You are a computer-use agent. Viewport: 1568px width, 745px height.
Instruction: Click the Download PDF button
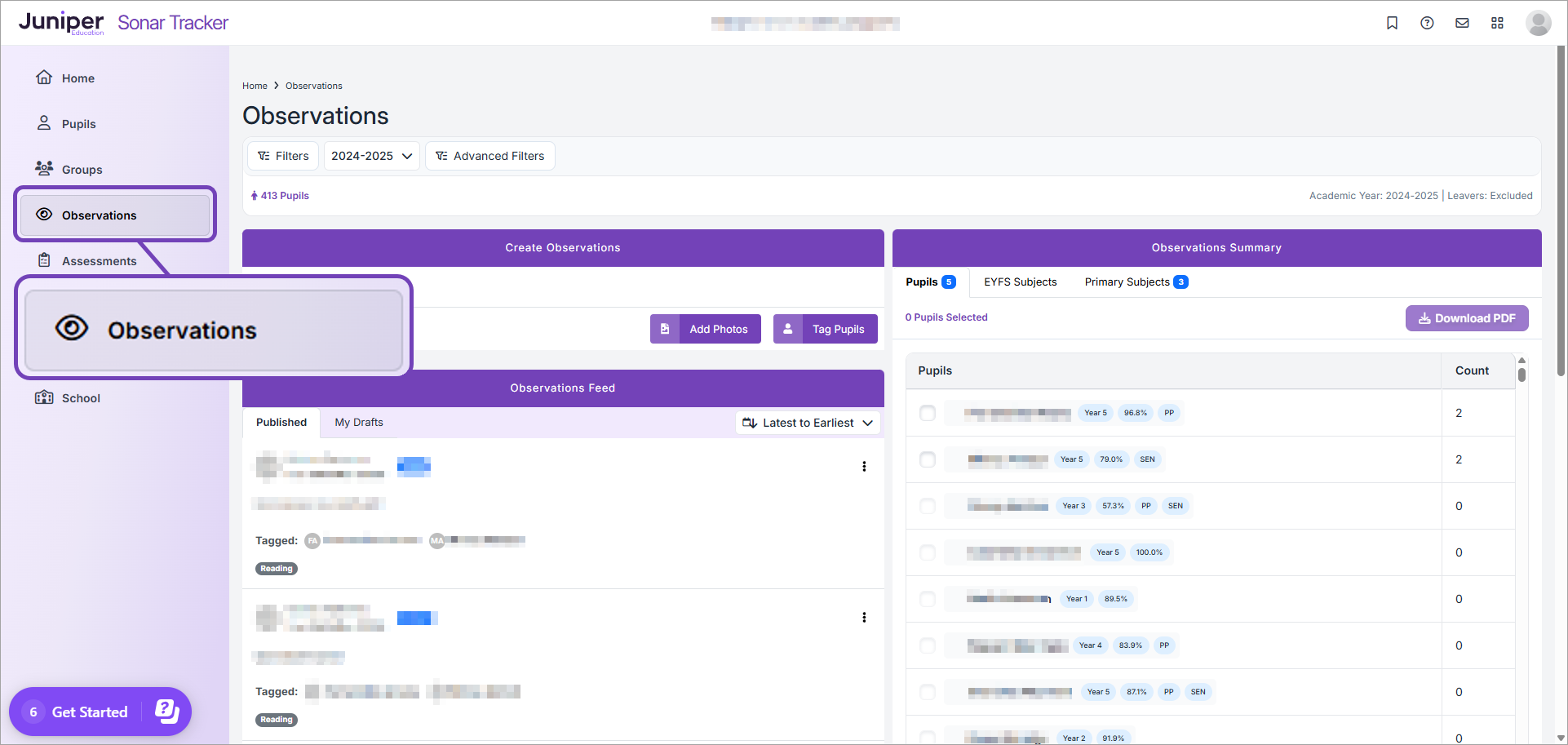click(x=1466, y=317)
